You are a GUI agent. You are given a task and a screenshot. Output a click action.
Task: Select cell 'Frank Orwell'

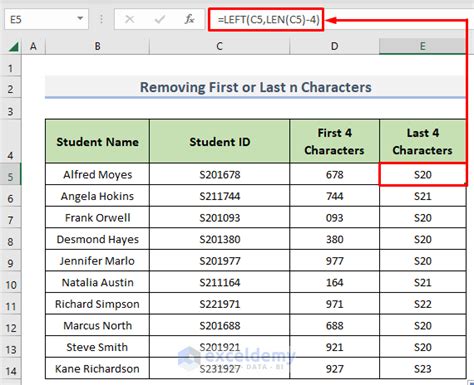[98, 218]
